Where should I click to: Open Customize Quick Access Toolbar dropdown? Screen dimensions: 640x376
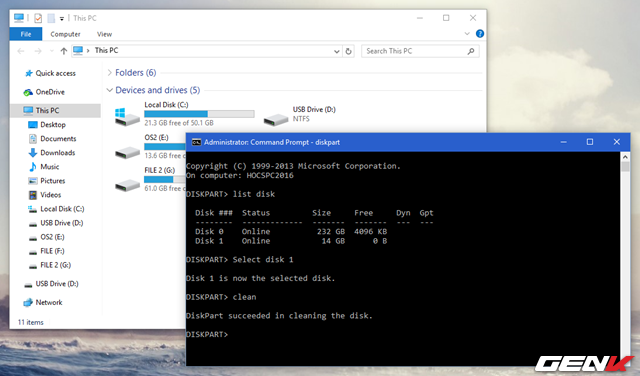62,18
